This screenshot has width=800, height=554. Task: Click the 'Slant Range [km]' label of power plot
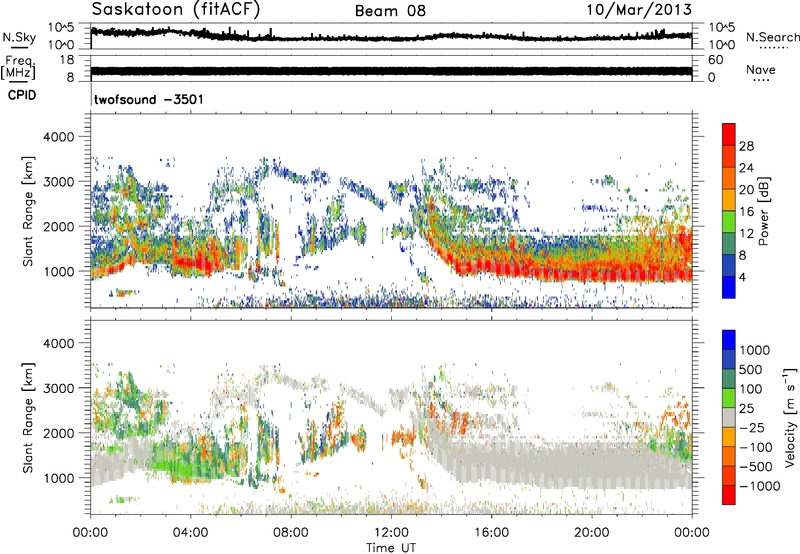click(x=28, y=211)
